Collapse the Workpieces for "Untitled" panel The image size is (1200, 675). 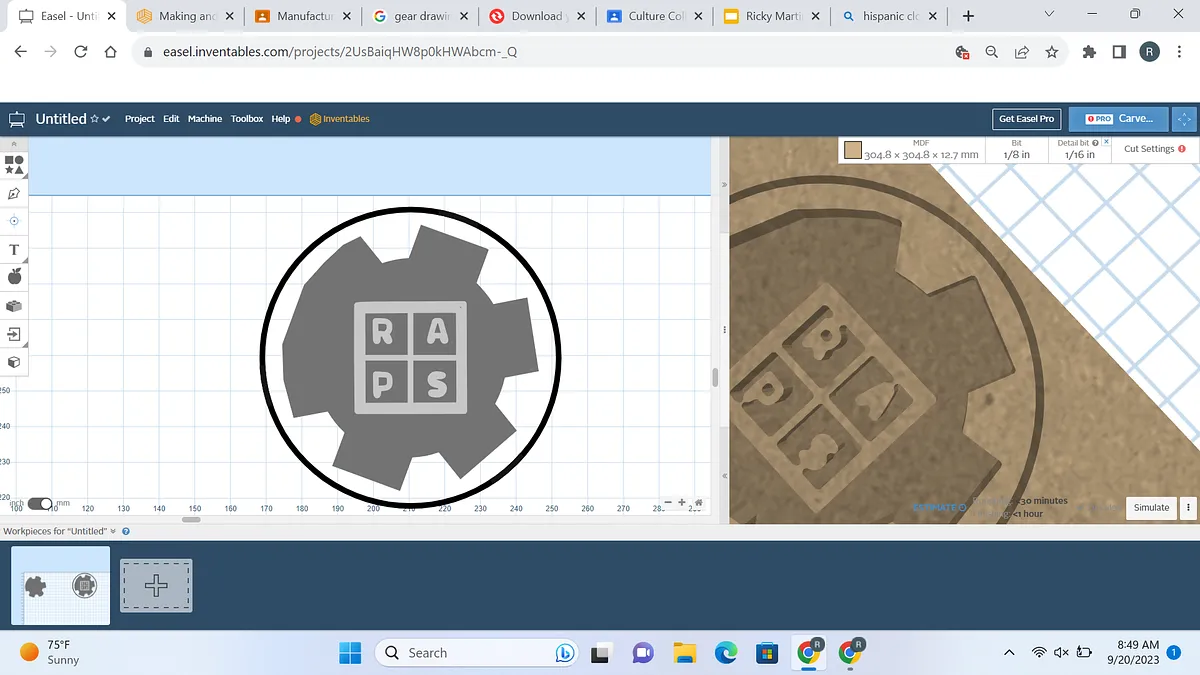pyautogui.click(x=113, y=531)
